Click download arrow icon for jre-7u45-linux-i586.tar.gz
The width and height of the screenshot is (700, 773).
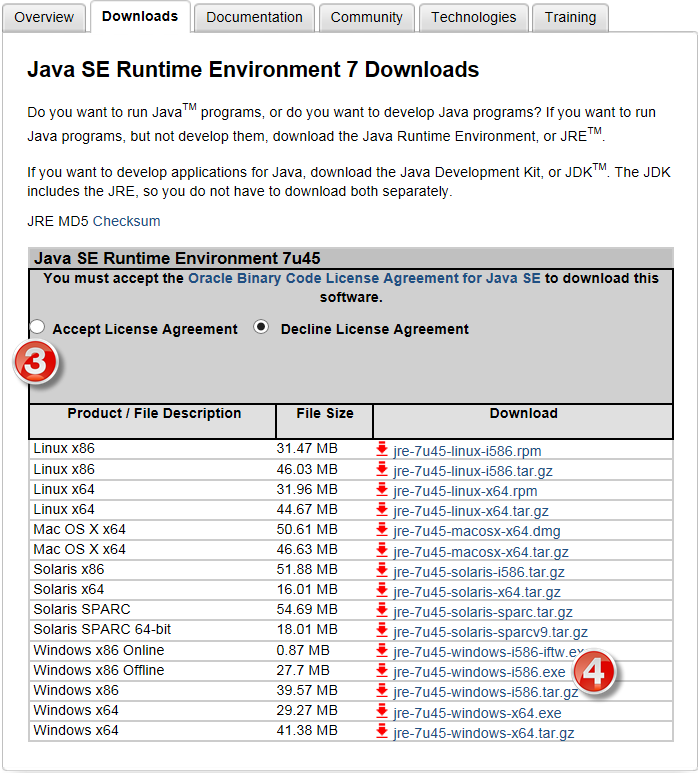(x=382, y=469)
